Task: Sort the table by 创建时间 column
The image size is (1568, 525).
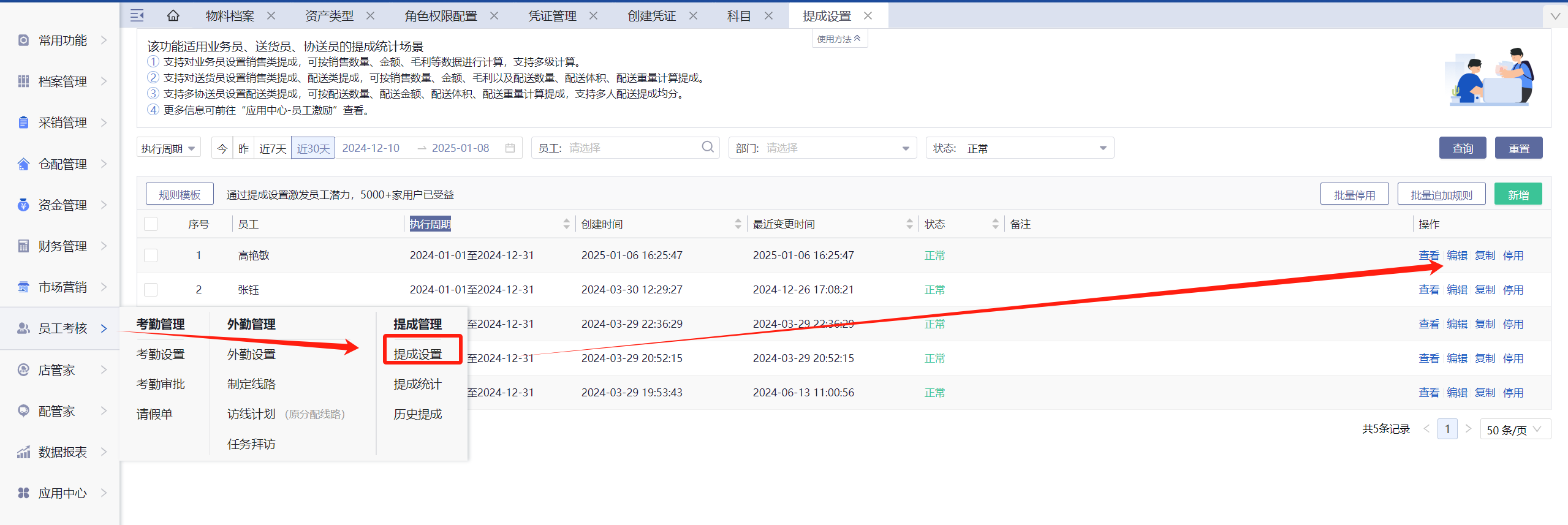Action: point(738,224)
